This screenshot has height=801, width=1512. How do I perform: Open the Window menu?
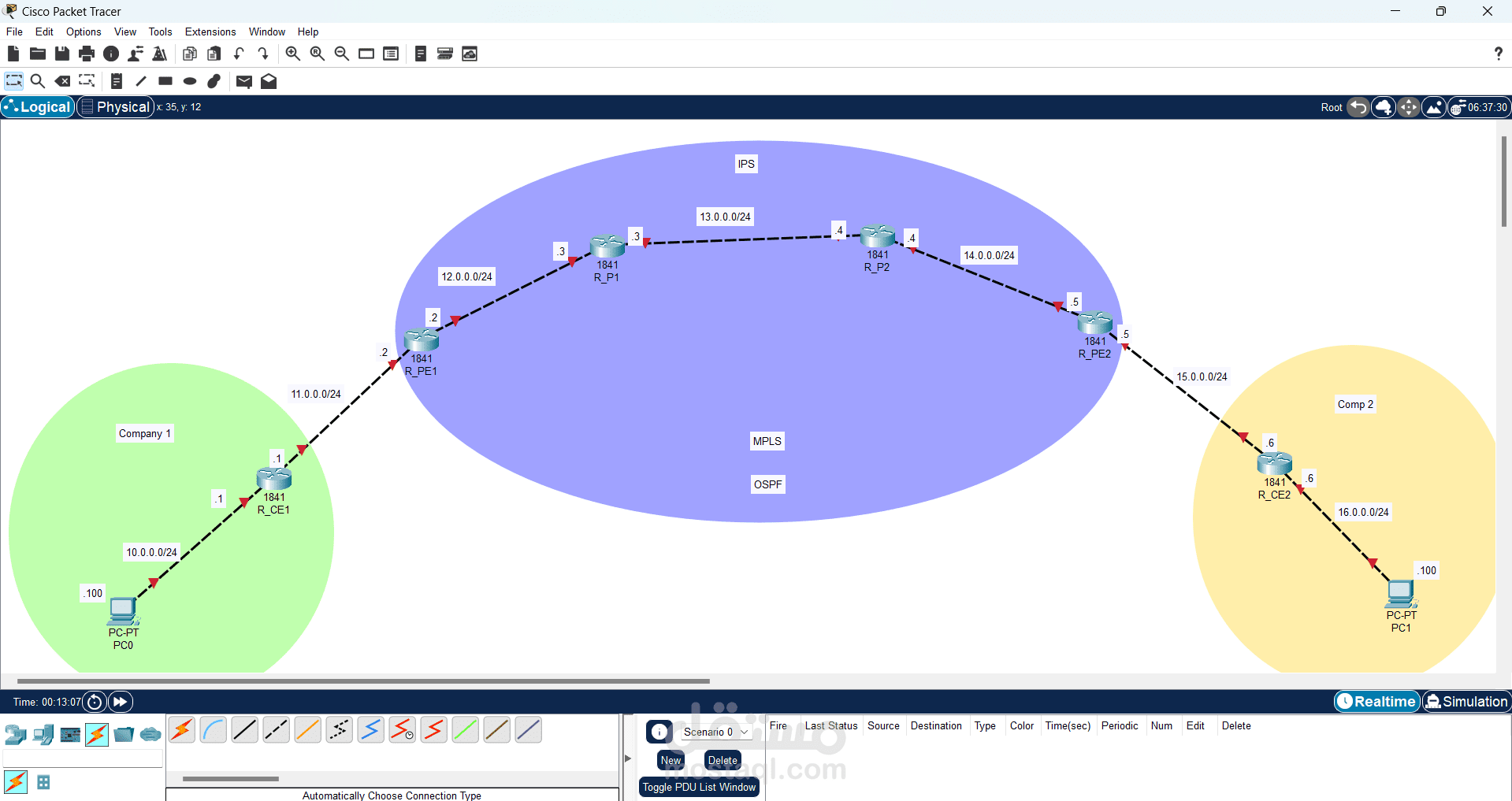coord(267,32)
